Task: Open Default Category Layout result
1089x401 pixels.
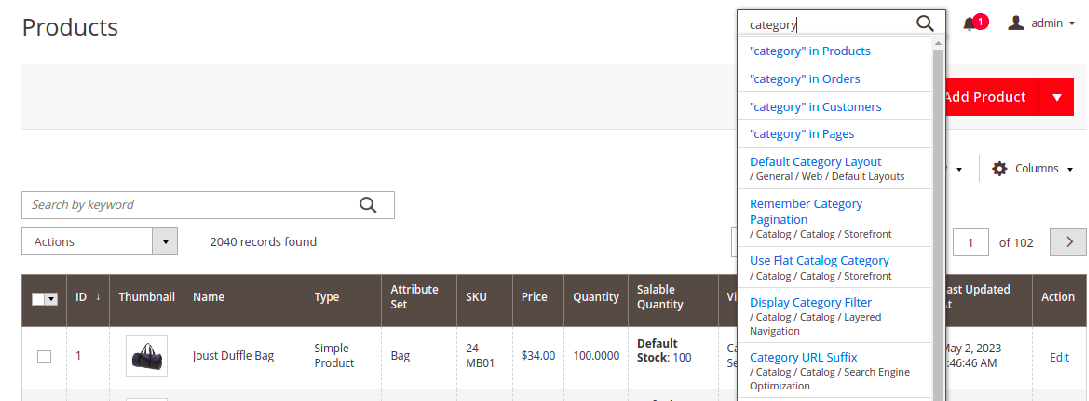Action: (x=815, y=162)
